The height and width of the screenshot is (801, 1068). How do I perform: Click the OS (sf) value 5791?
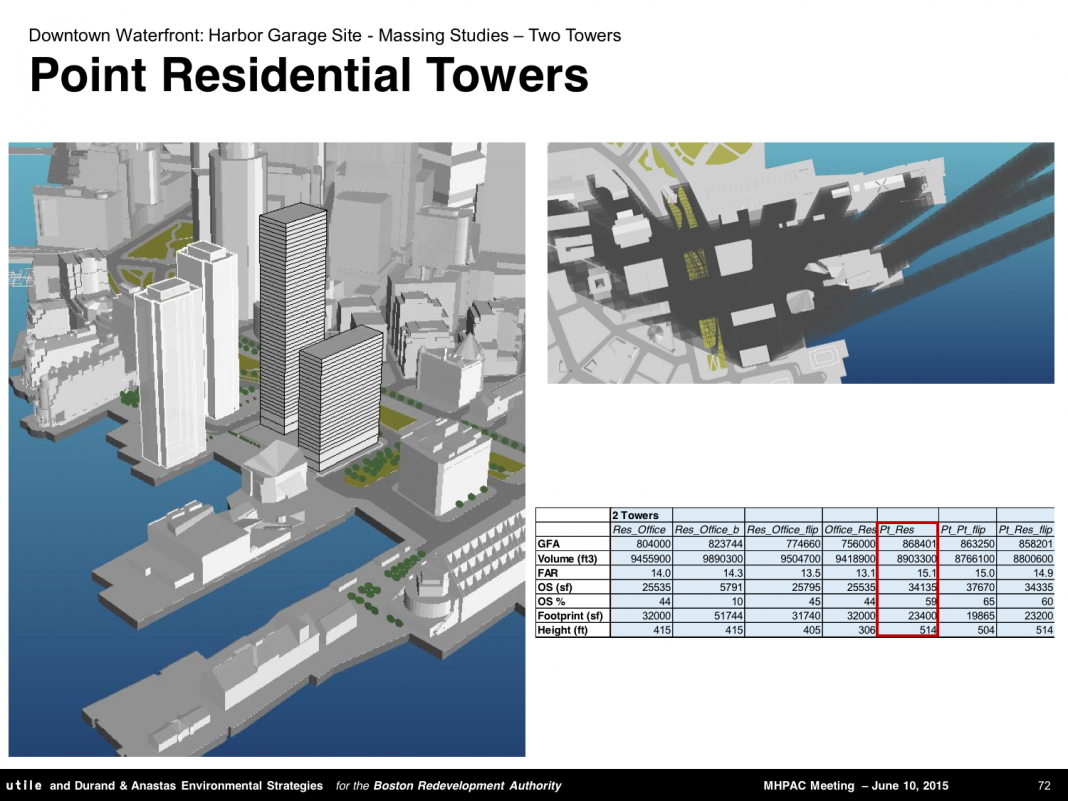pos(731,587)
